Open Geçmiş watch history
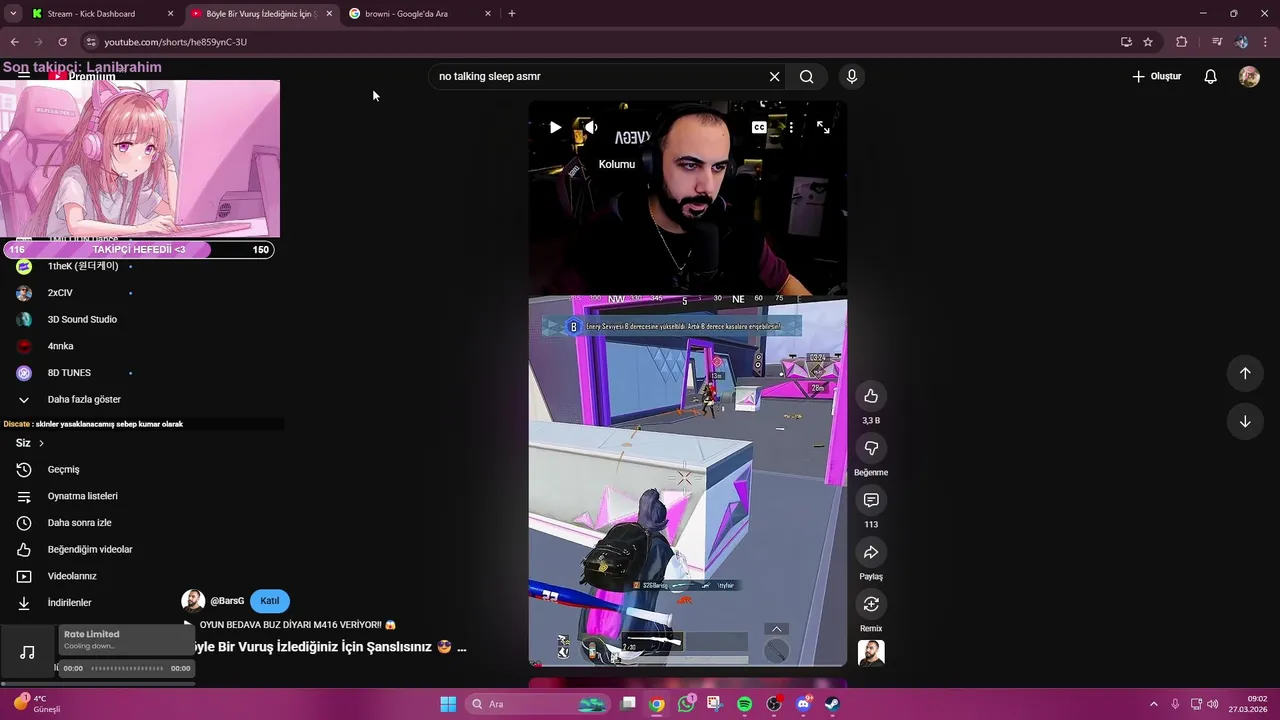1280x720 pixels. click(x=63, y=469)
